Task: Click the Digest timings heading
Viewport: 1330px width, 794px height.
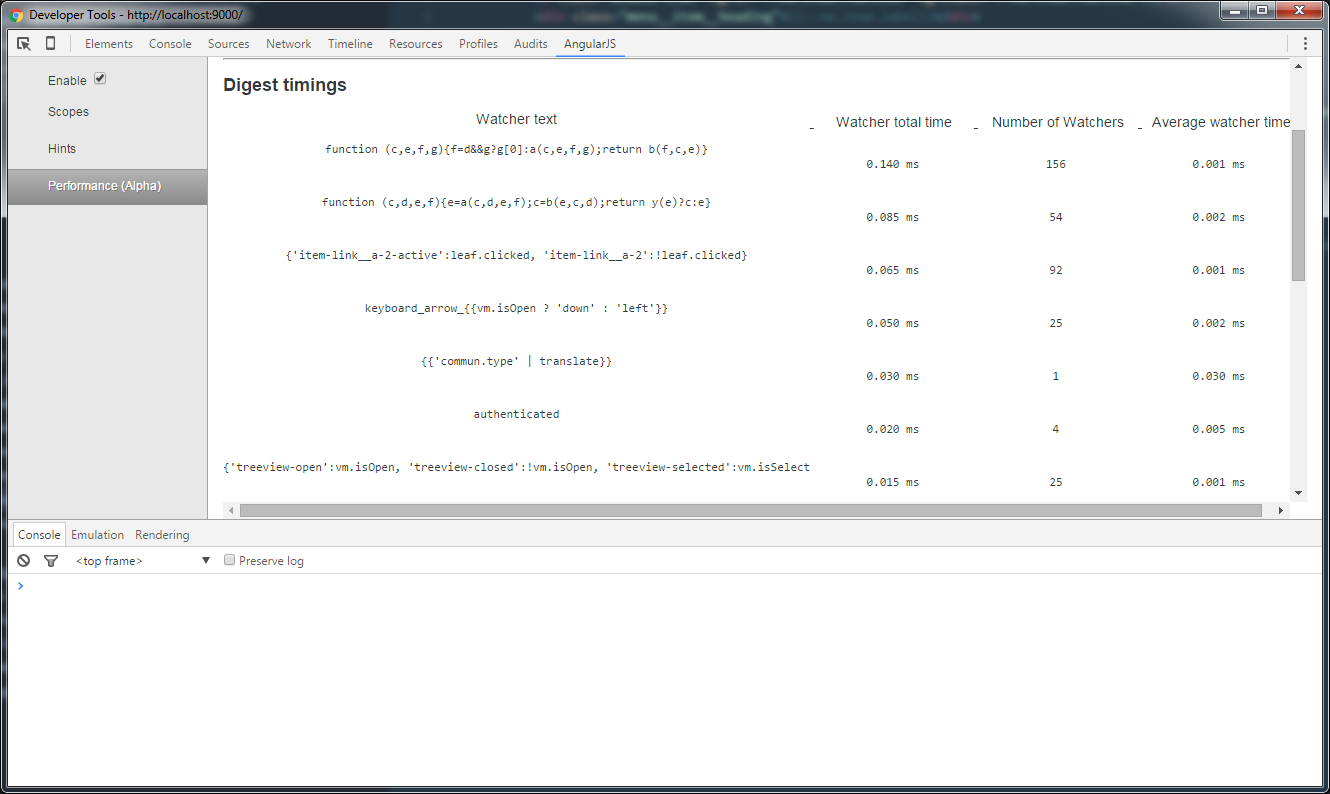Action: [285, 85]
